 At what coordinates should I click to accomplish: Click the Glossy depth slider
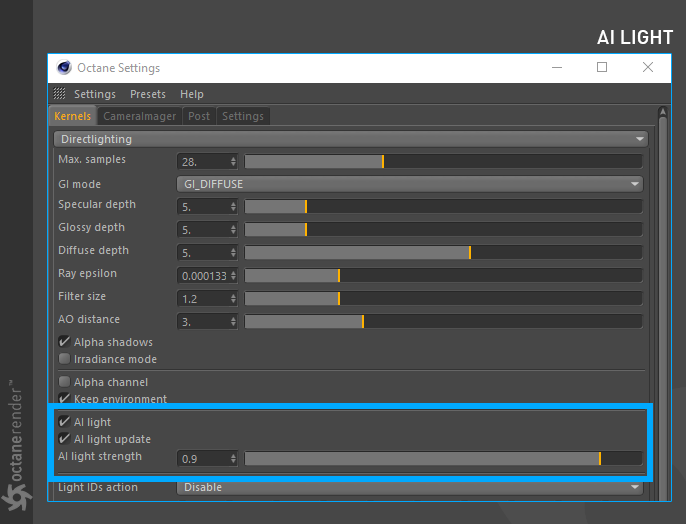click(x=443, y=229)
